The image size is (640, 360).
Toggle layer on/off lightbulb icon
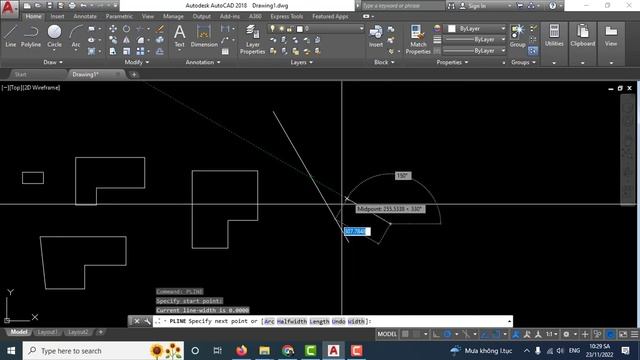273,29
